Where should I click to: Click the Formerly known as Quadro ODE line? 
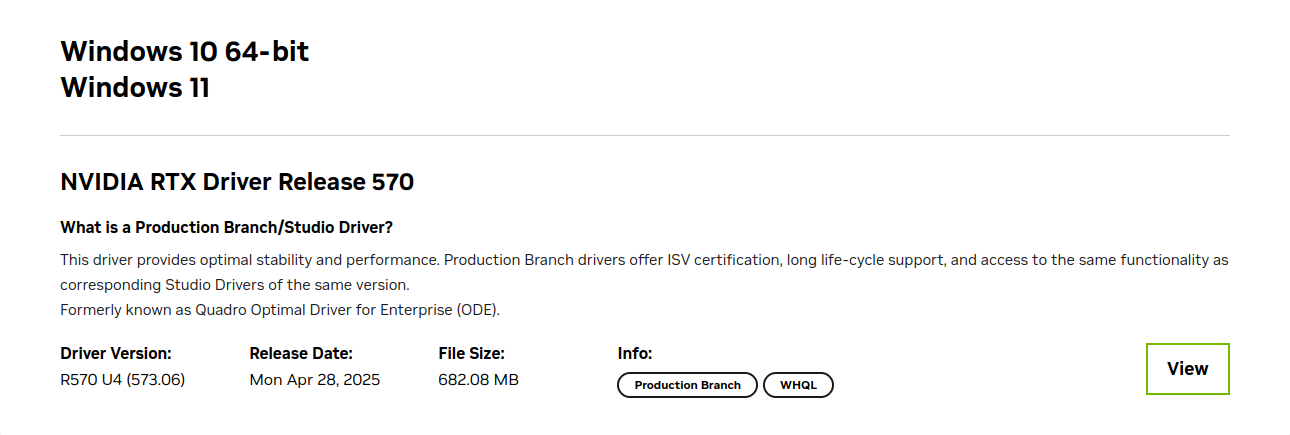[x=280, y=310]
